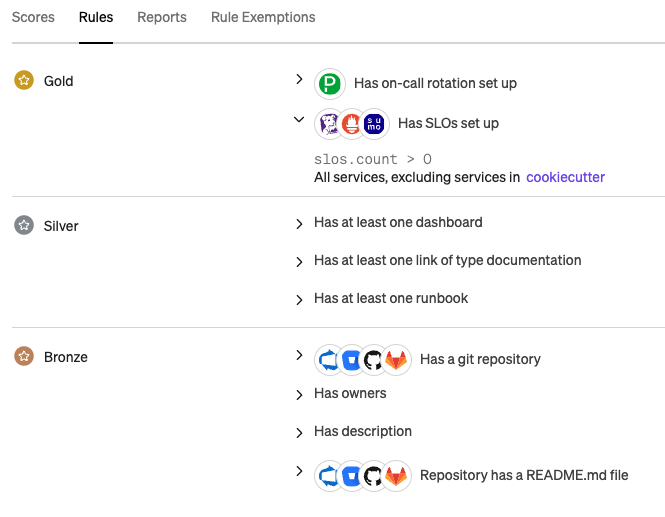Click the Has description rule text
The width and height of the screenshot is (665, 517).
(x=363, y=431)
